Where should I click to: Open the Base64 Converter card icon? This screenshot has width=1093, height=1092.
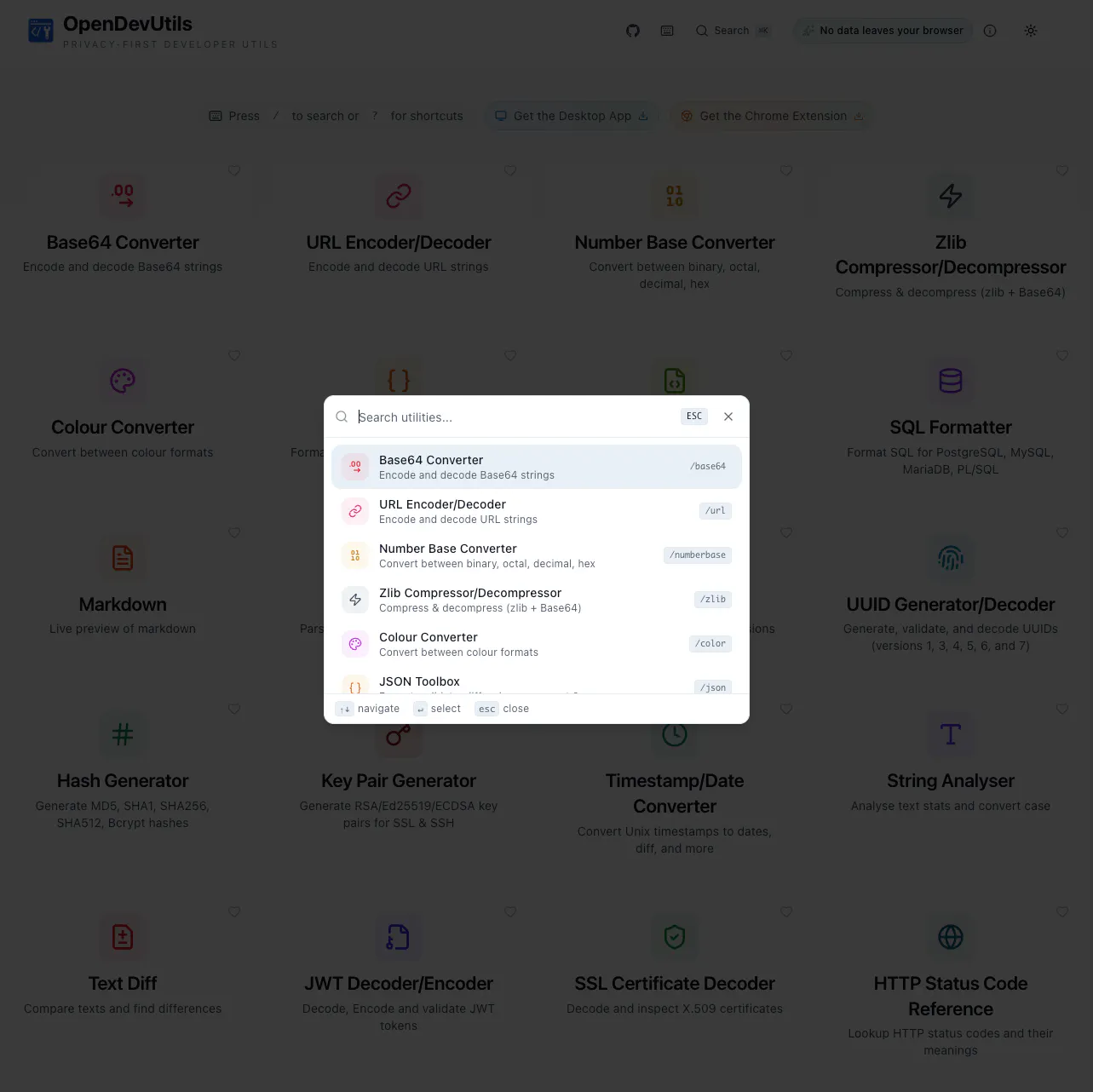click(123, 196)
